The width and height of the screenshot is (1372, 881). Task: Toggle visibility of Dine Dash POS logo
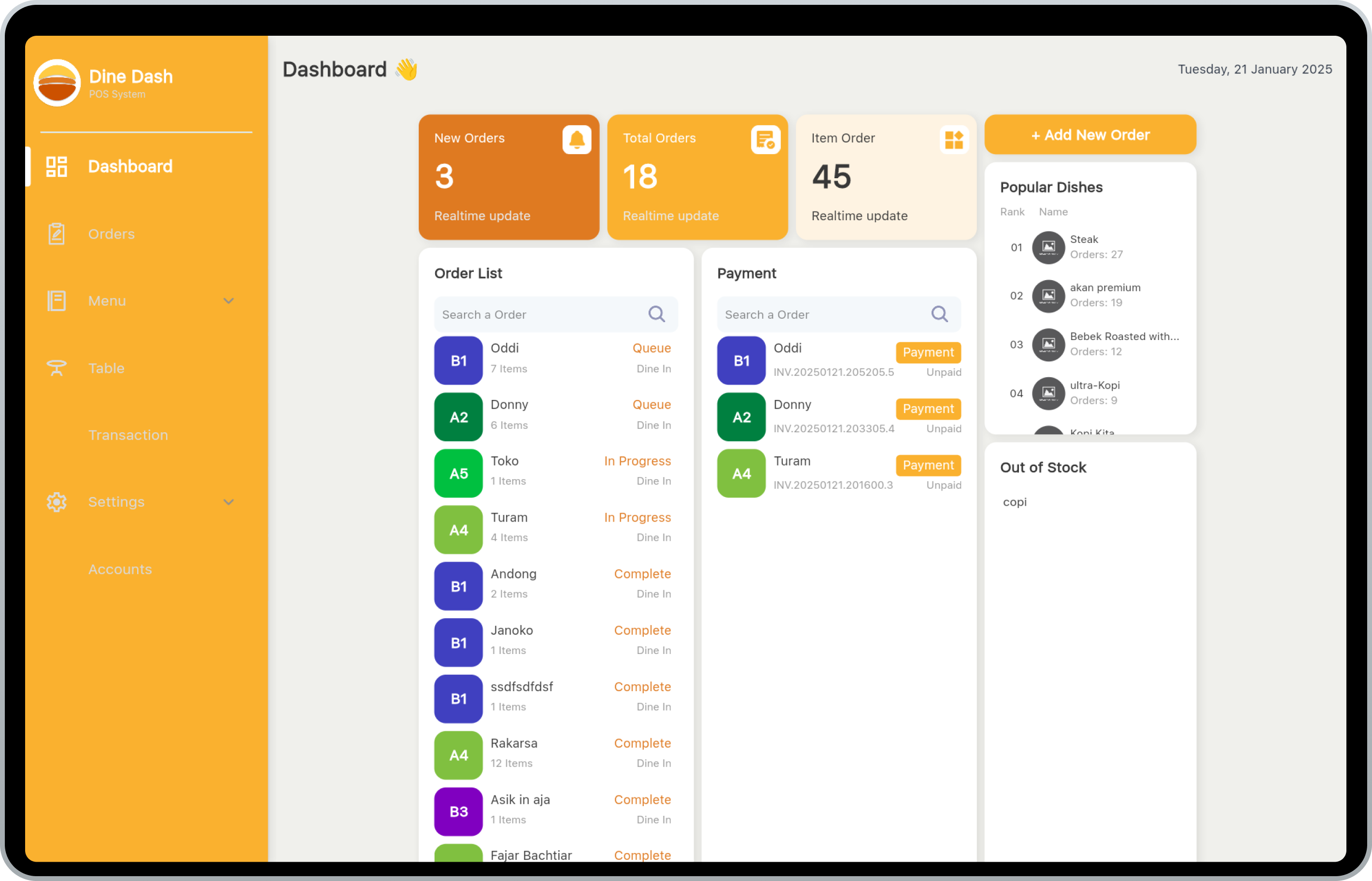pos(58,82)
